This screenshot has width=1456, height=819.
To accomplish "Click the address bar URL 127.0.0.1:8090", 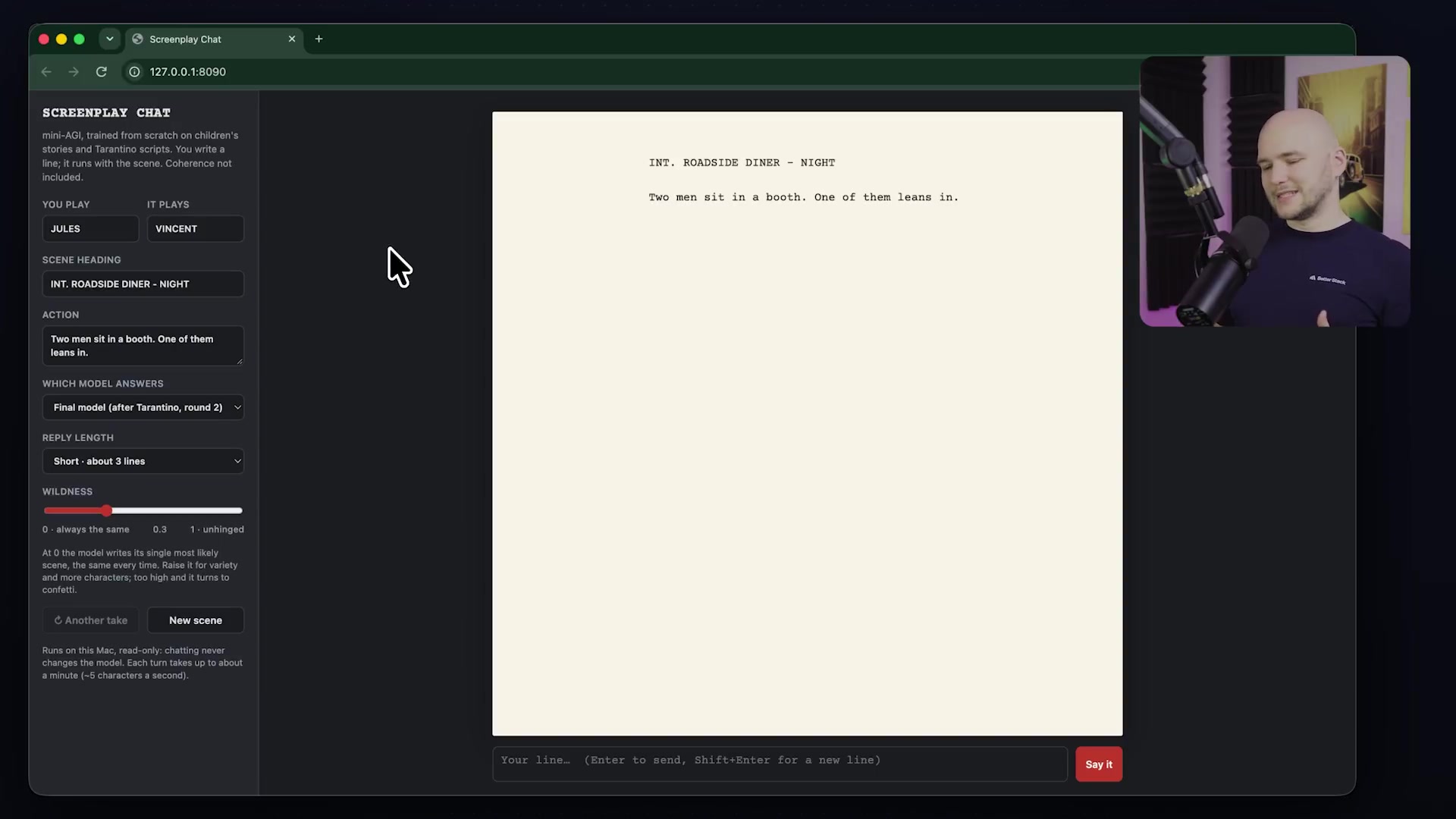I will click(x=187, y=71).
